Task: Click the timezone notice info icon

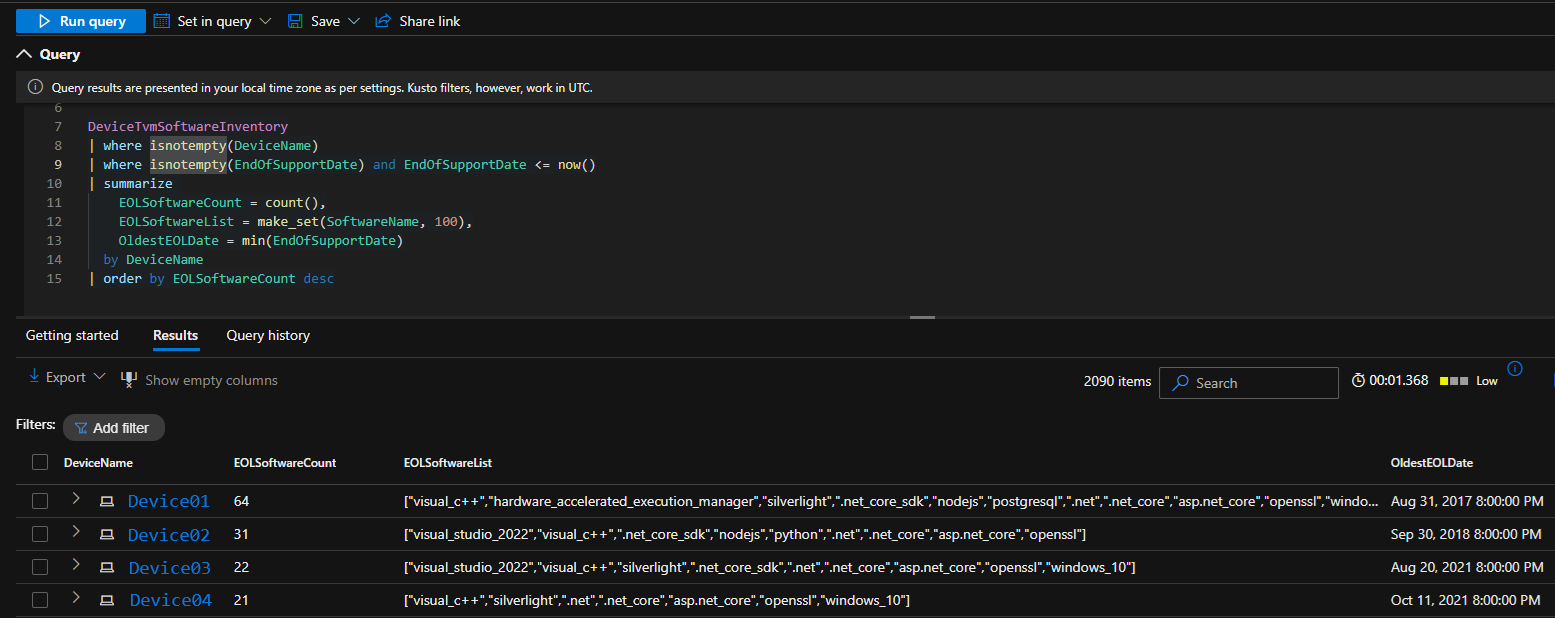Action: [x=35, y=88]
